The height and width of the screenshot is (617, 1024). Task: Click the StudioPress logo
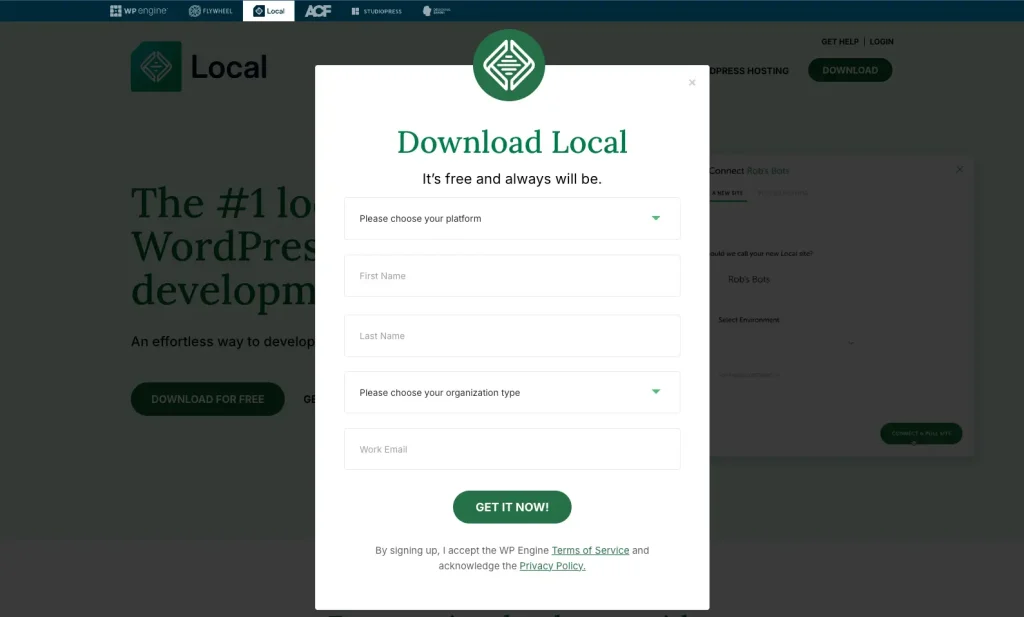376,11
